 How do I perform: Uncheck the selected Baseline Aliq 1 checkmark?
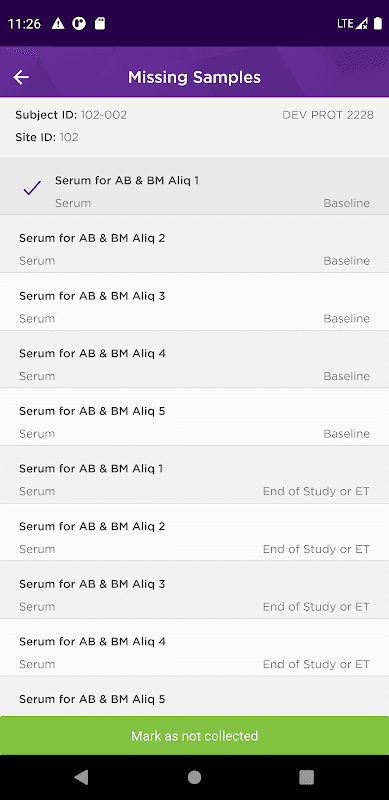[32, 189]
